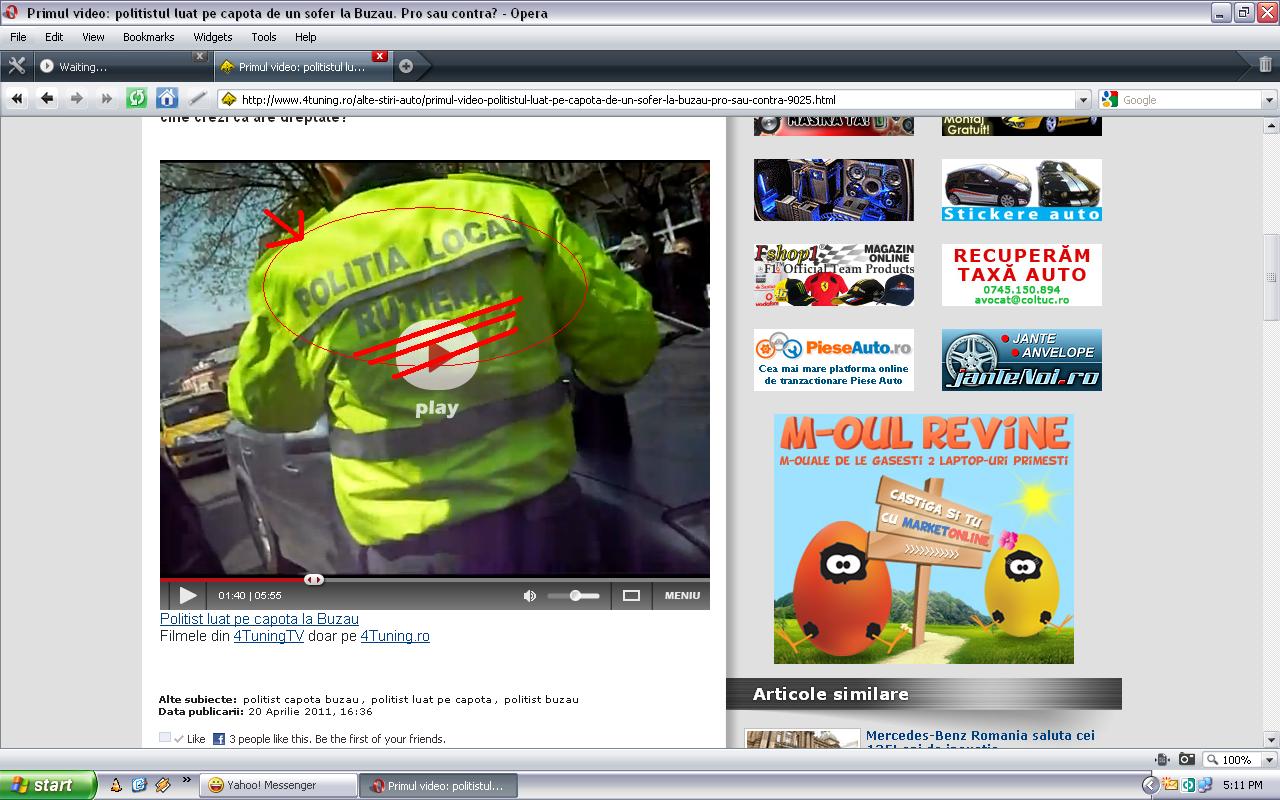Open the closed tabs trash icon
The width and height of the screenshot is (1280, 800).
click(x=1267, y=66)
